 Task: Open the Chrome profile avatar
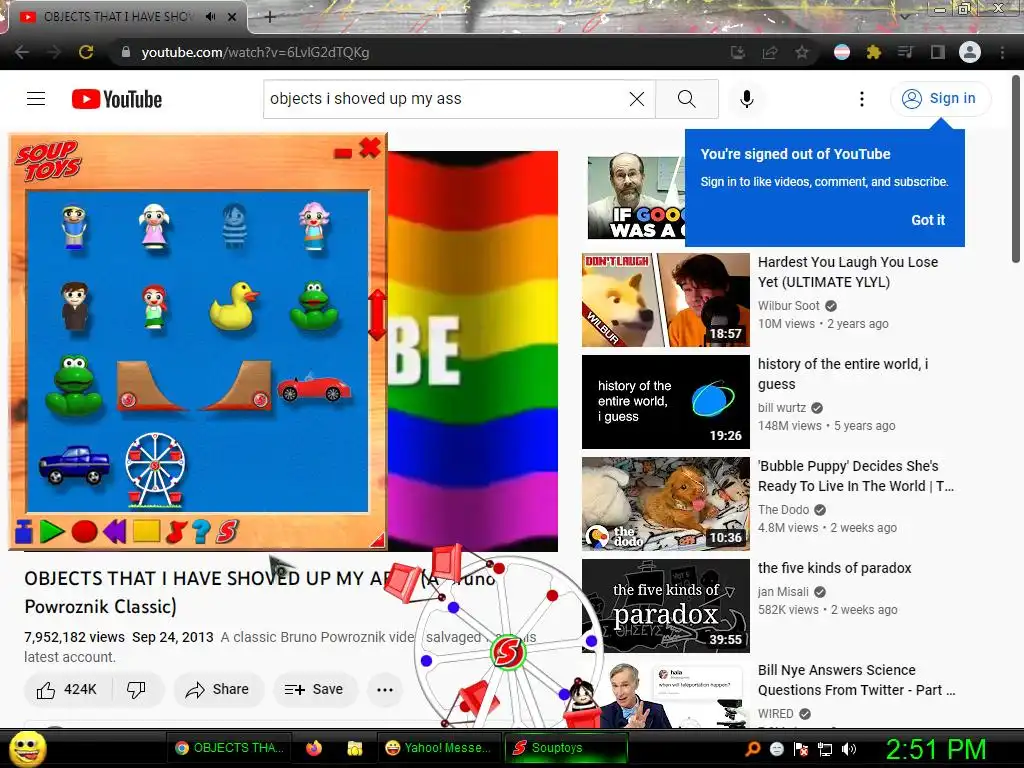tap(970, 52)
